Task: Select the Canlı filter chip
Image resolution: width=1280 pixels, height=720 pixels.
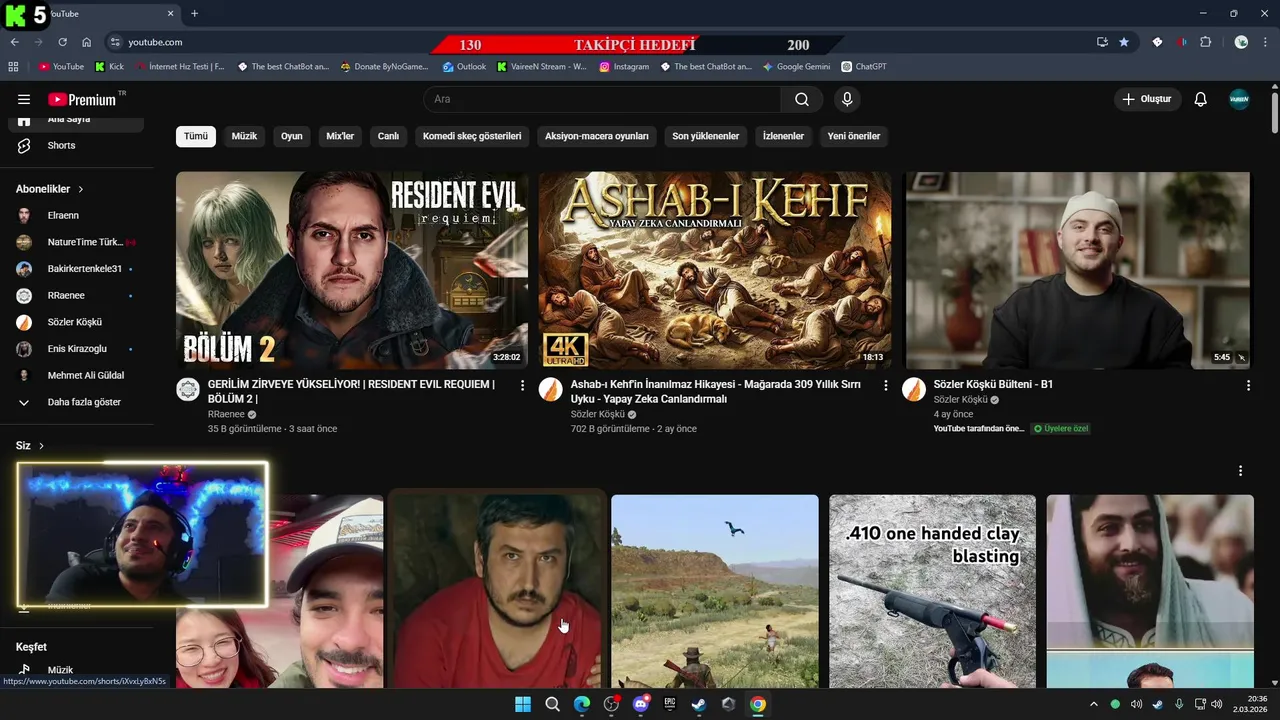Action: click(x=388, y=136)
